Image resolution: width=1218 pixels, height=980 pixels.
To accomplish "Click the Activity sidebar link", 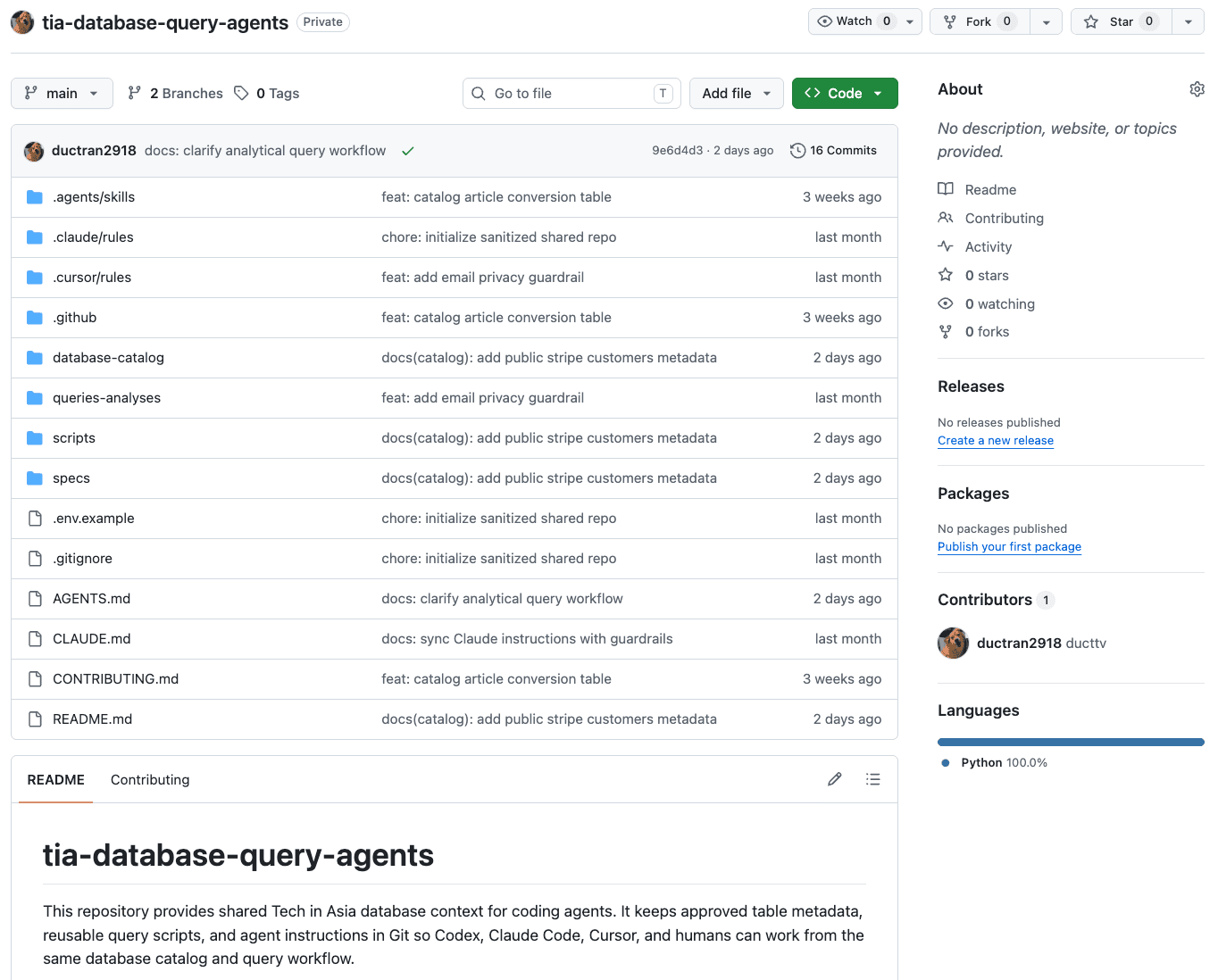I will 989,246.
